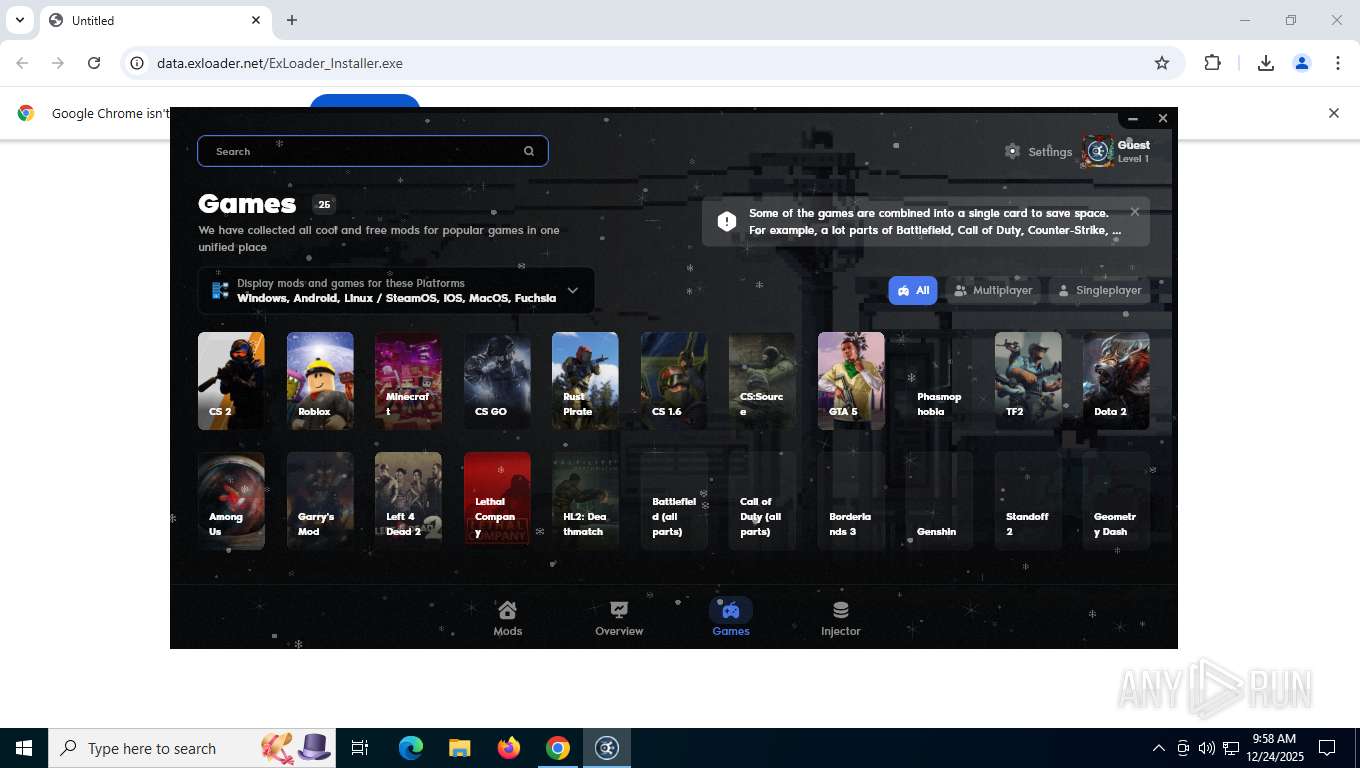Image resolution: width=1360 pixels, height=768 pixels.
Task: Open the Among Us game card
Action: coord(231,500)
